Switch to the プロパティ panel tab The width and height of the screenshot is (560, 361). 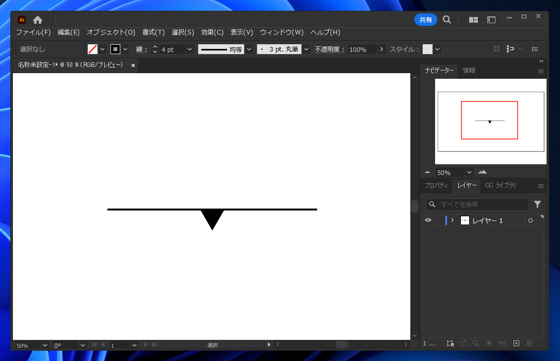tap(436, 185)
